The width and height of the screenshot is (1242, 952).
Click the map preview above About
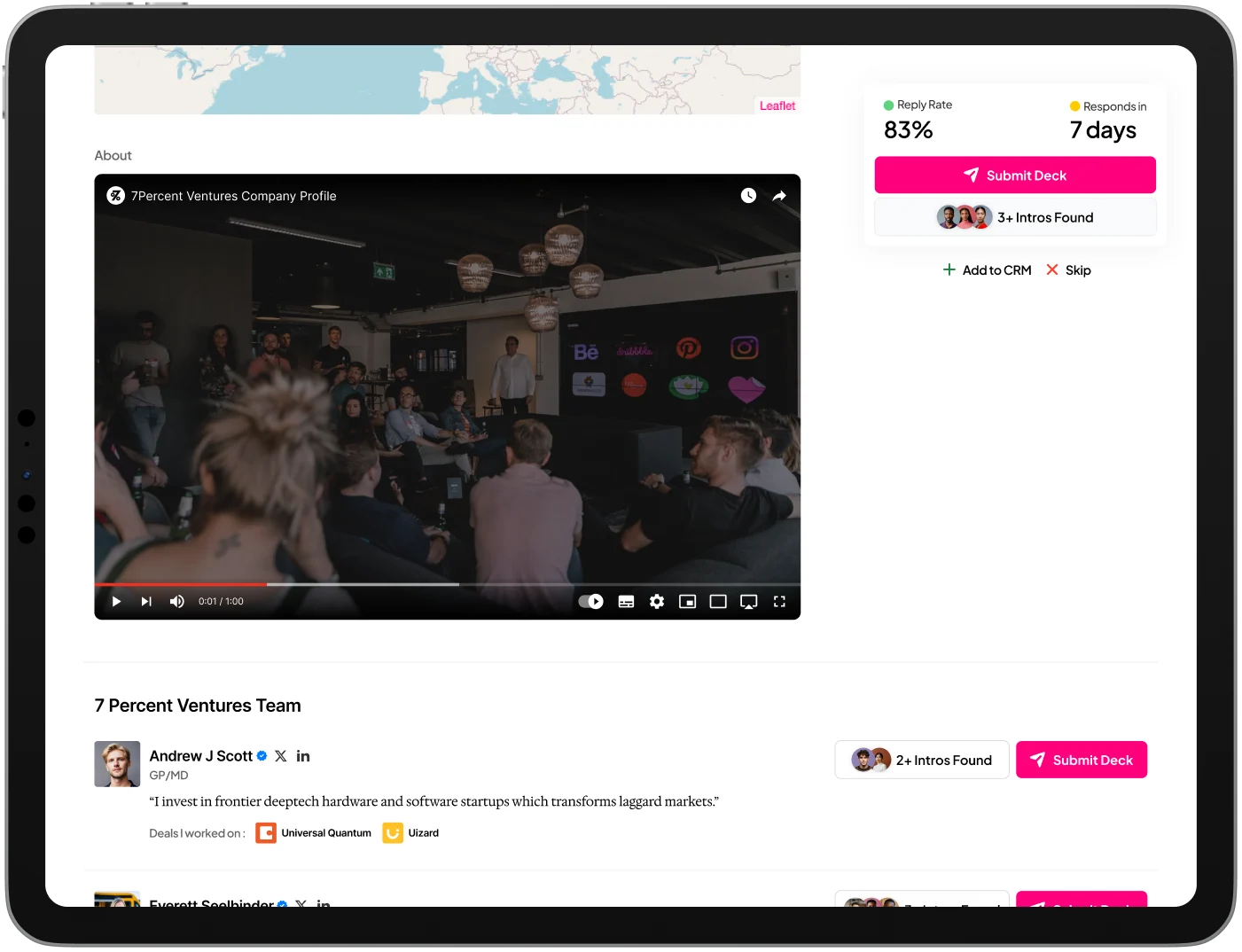point(448,80)
